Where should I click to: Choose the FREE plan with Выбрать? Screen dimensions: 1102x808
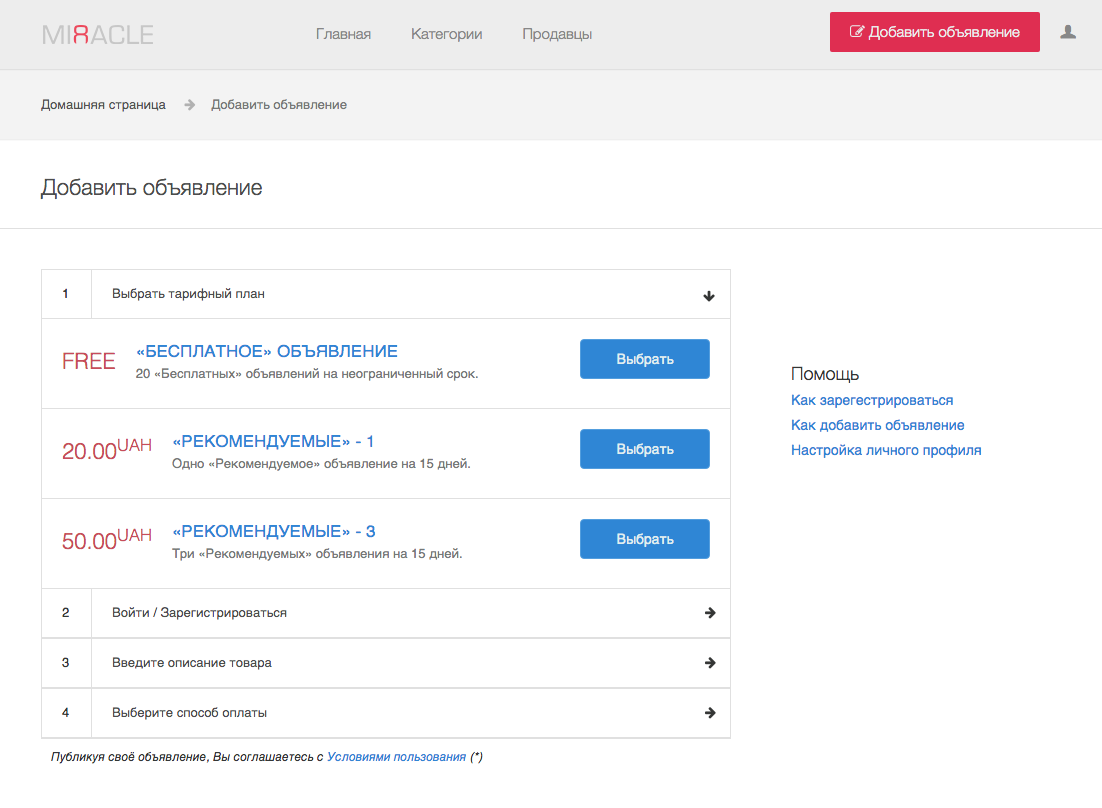(x=645, y=359)
